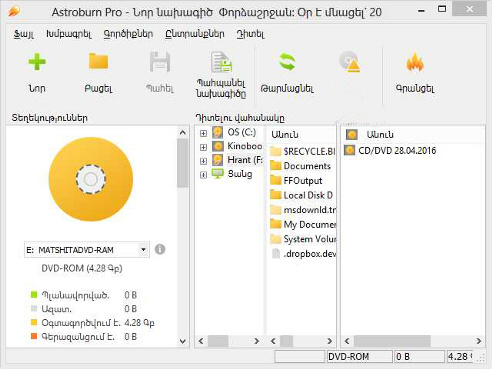Click the Դիտելու վահանակը panel label

[240, 118]
